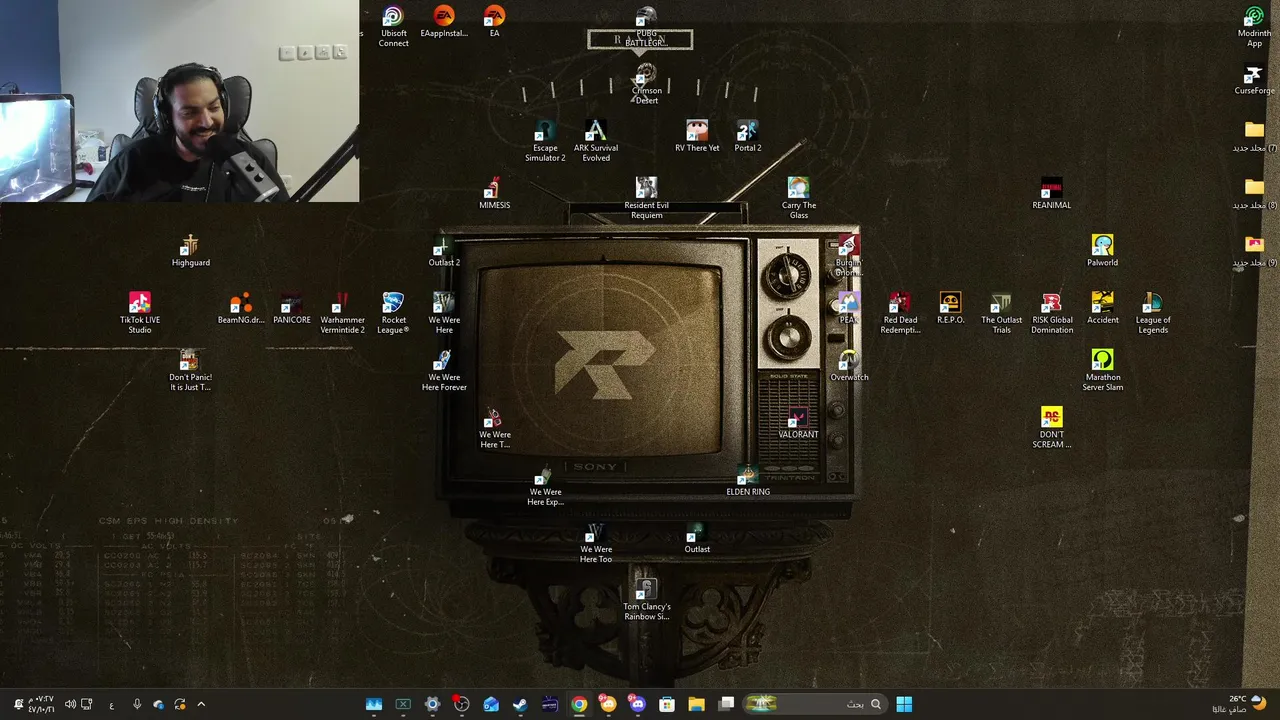1280x720 pixels.
Task: Select the Resident Evil Requiem shortcut
Action: [x=646, y=199]
